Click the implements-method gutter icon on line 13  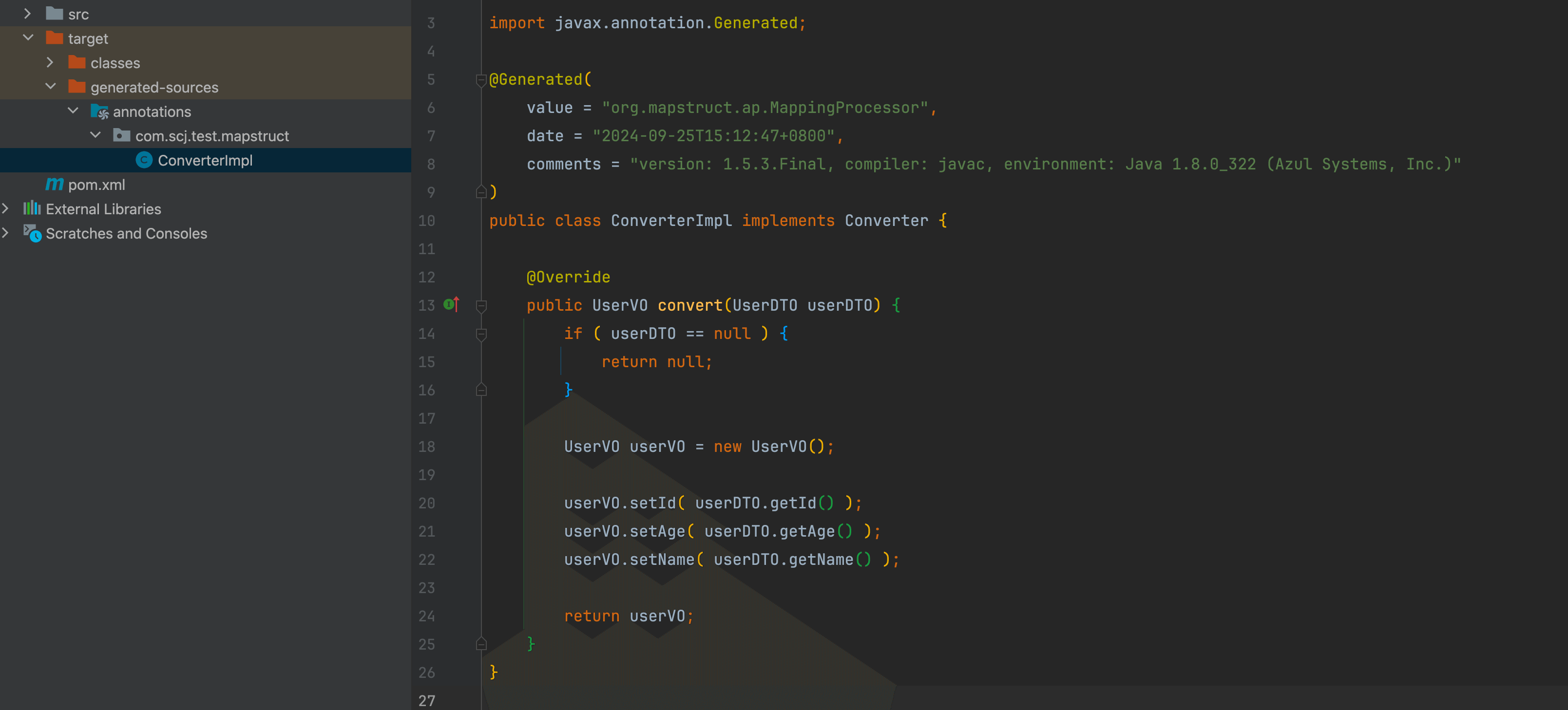tap(451, 304)
